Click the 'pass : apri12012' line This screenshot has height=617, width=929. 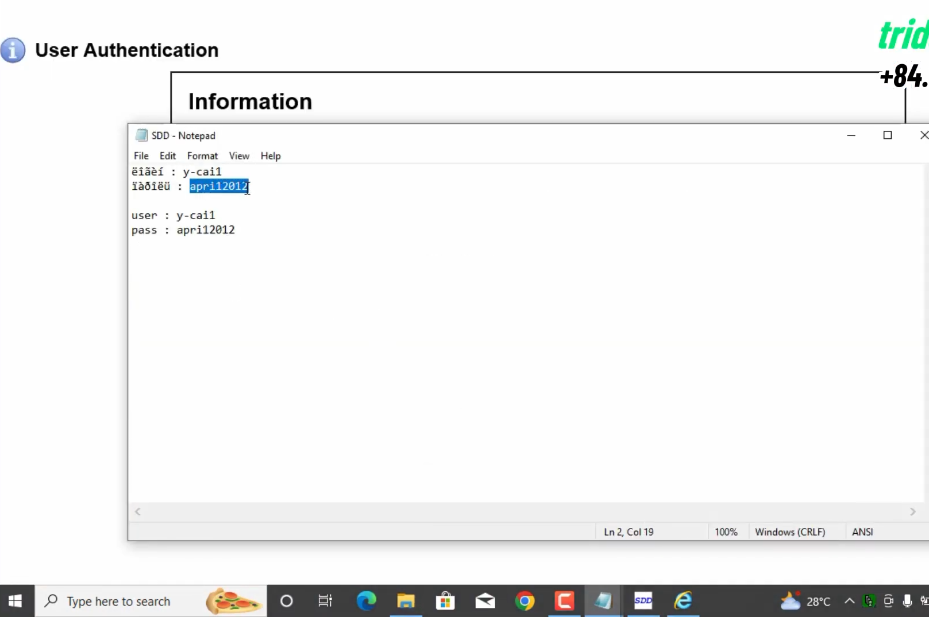pos(183,230)
